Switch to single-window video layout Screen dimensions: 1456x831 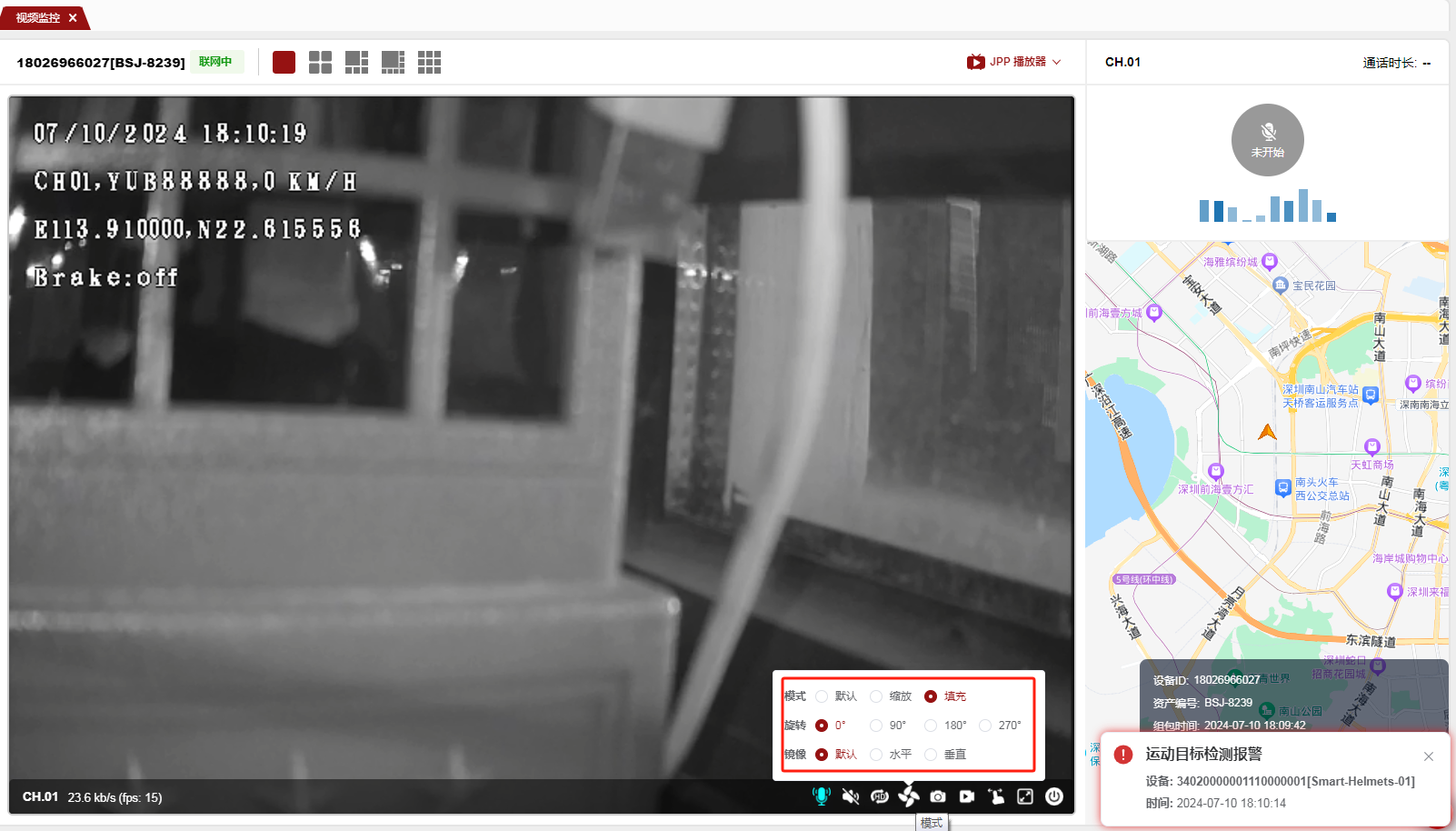coord(284,62)
